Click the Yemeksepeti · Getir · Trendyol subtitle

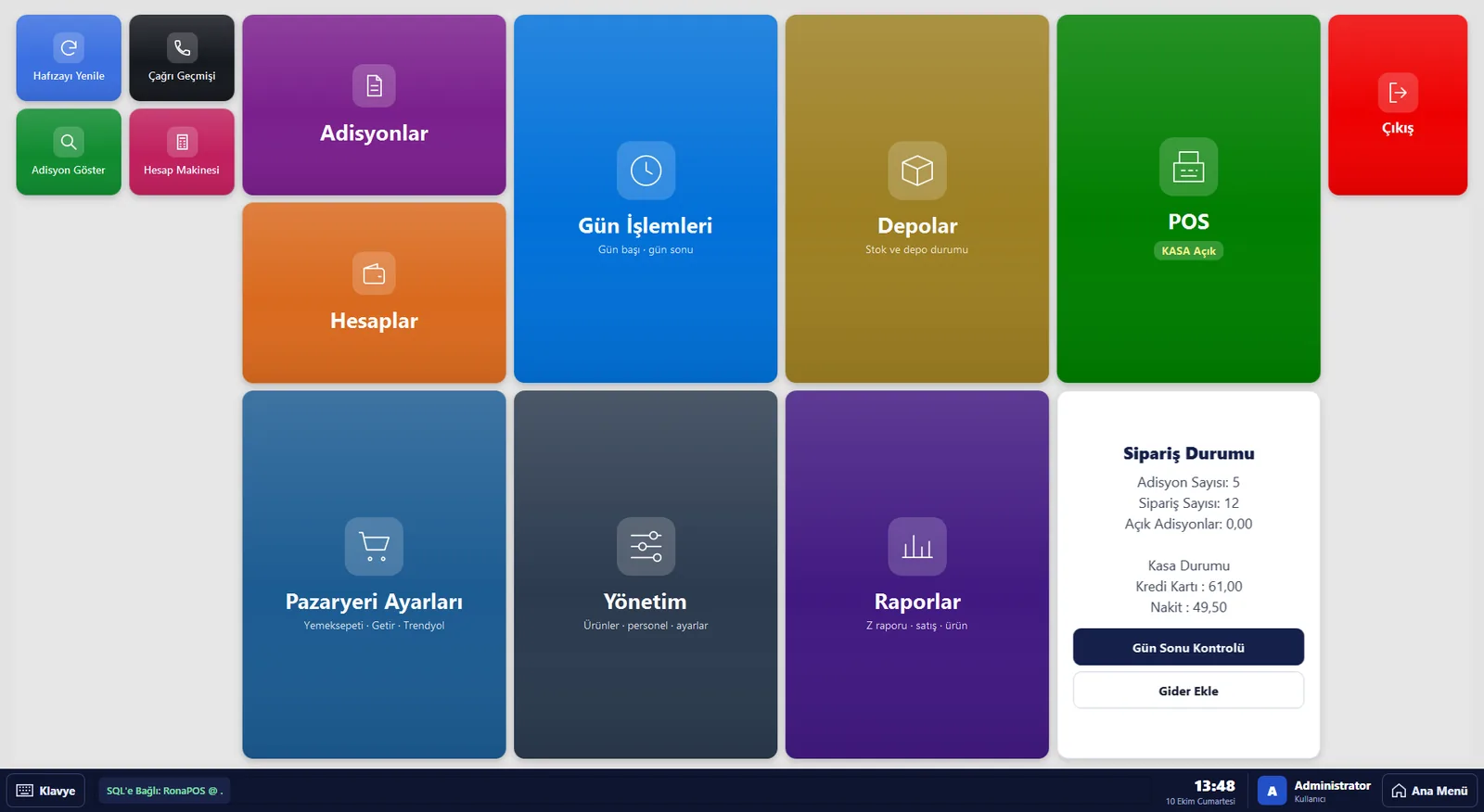(374, 626)
